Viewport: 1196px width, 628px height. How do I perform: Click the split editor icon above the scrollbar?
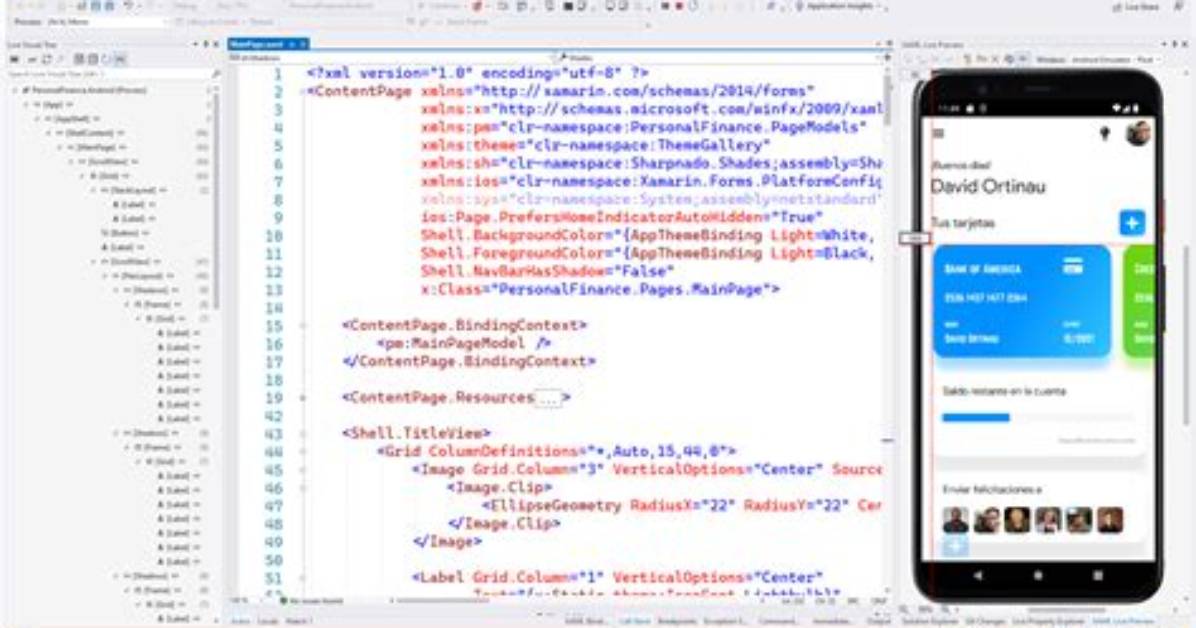click(x=886, y=57)
